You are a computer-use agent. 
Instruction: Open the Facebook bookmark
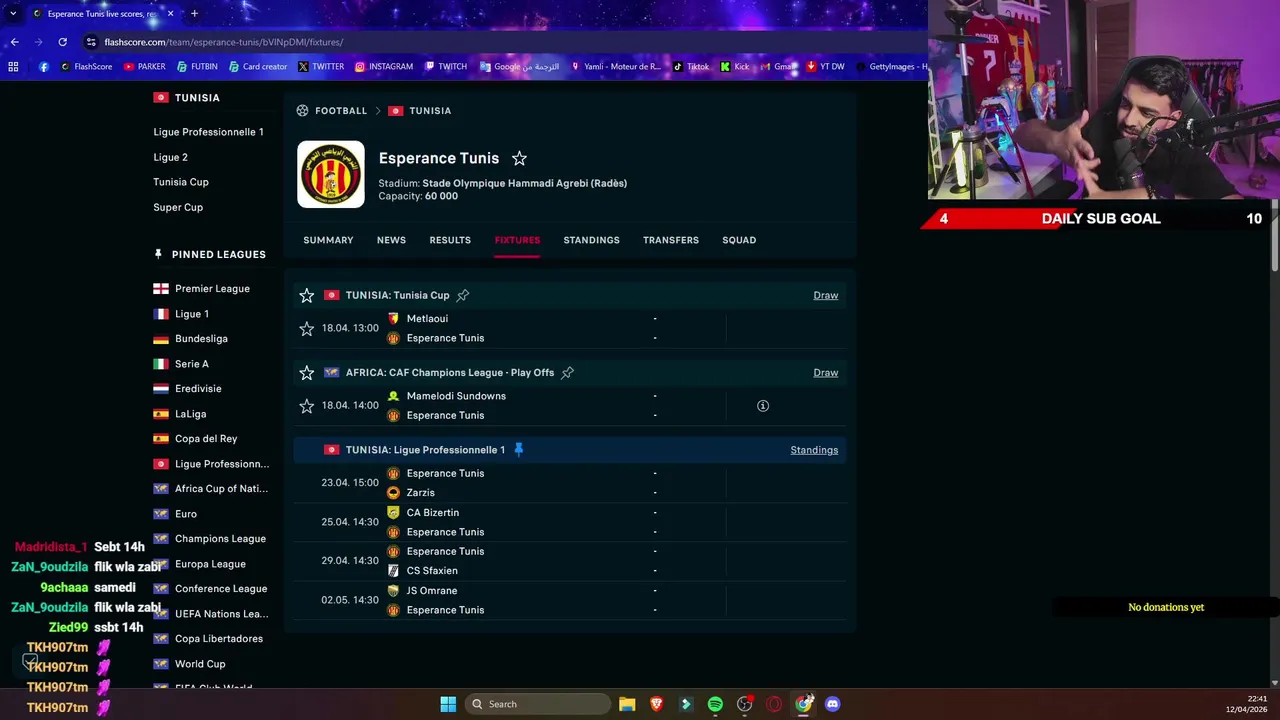pyautogui.click(x=44, y=67)
